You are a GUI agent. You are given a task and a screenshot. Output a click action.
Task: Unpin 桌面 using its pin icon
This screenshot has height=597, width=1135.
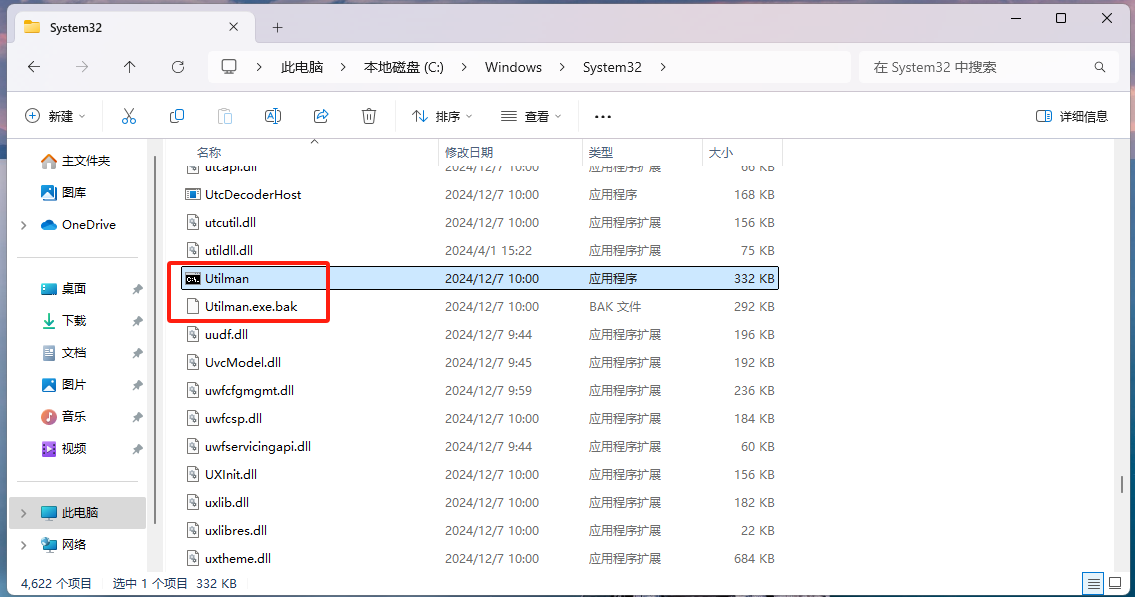click(x=137, y=289)
